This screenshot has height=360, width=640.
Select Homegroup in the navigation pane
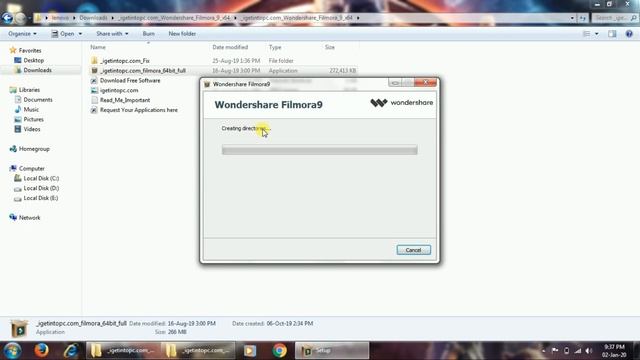[33, 149]
